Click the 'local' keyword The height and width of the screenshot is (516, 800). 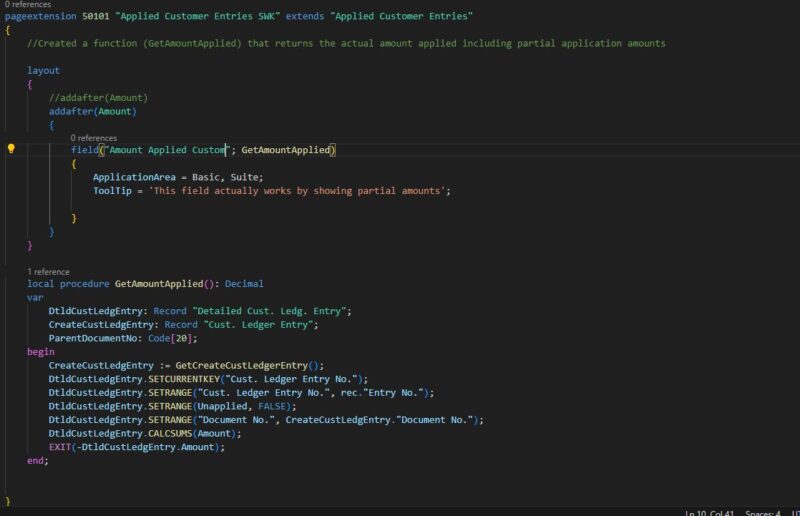click(40, 284)
